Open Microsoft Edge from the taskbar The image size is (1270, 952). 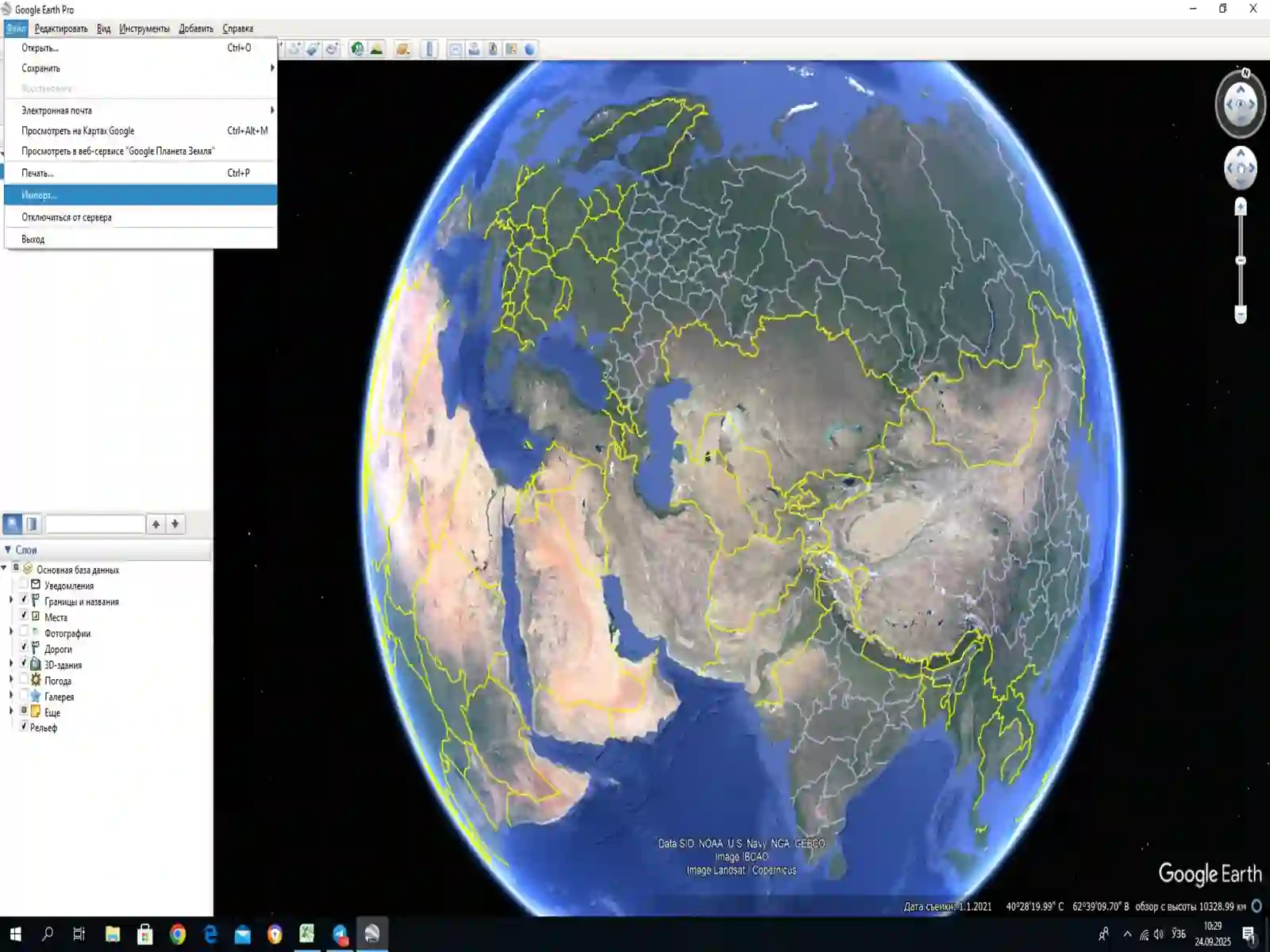click(210, 935)
